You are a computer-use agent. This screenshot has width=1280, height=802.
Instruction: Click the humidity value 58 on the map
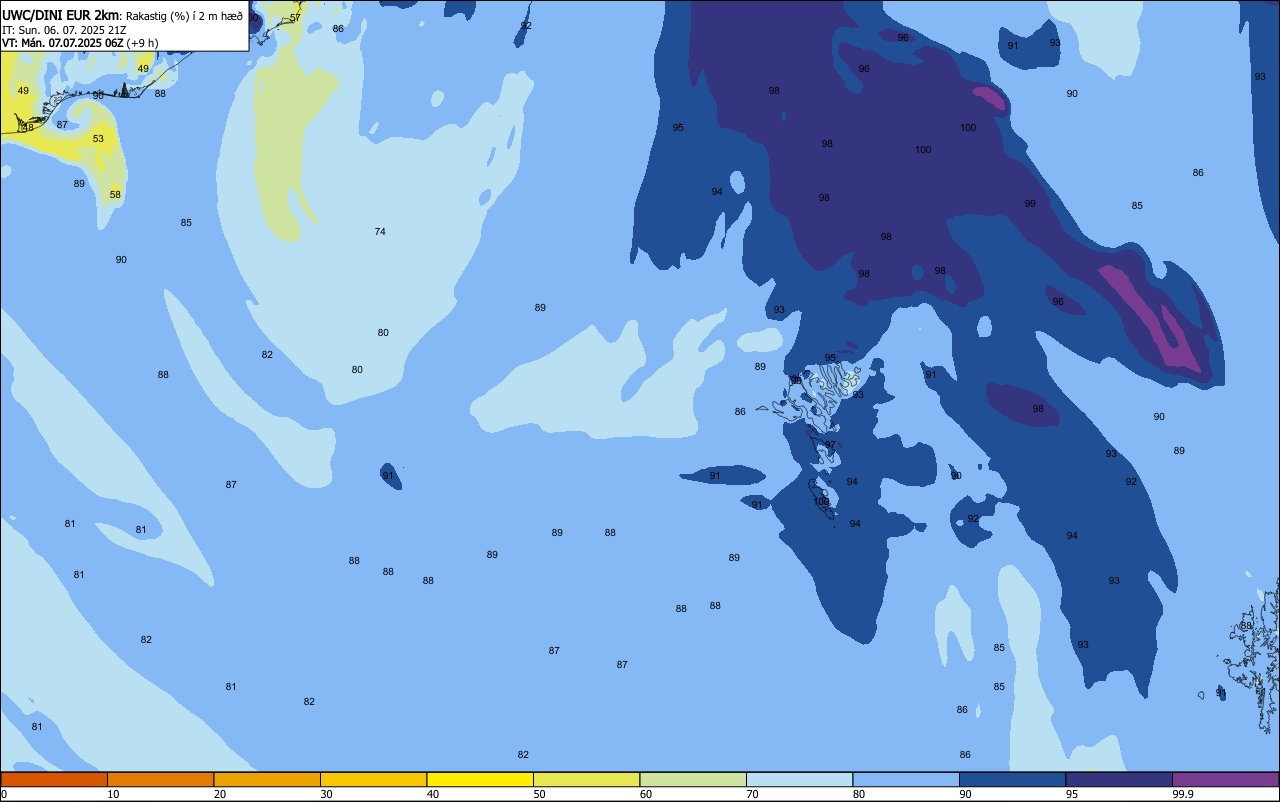pos(115,195)
